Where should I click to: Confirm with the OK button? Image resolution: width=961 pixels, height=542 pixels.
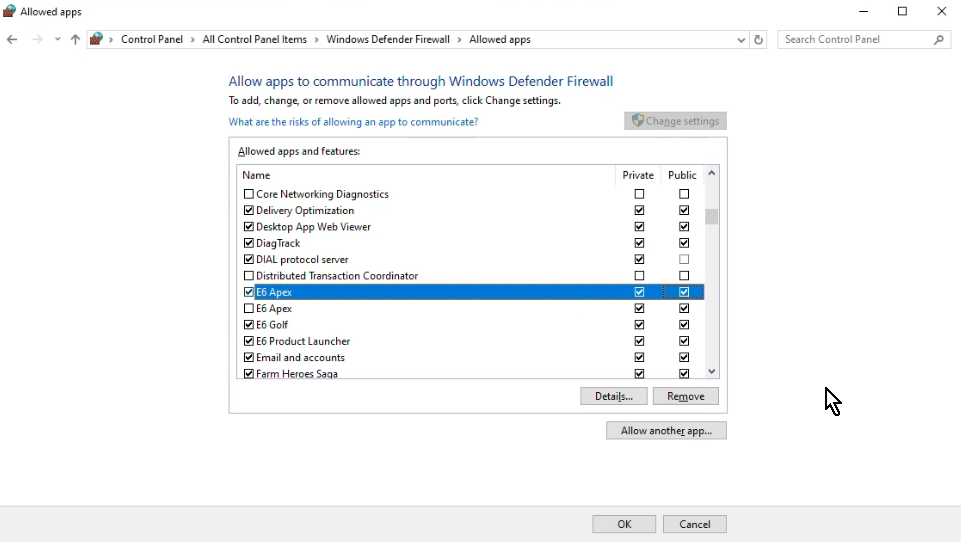[x=624, y=524]
